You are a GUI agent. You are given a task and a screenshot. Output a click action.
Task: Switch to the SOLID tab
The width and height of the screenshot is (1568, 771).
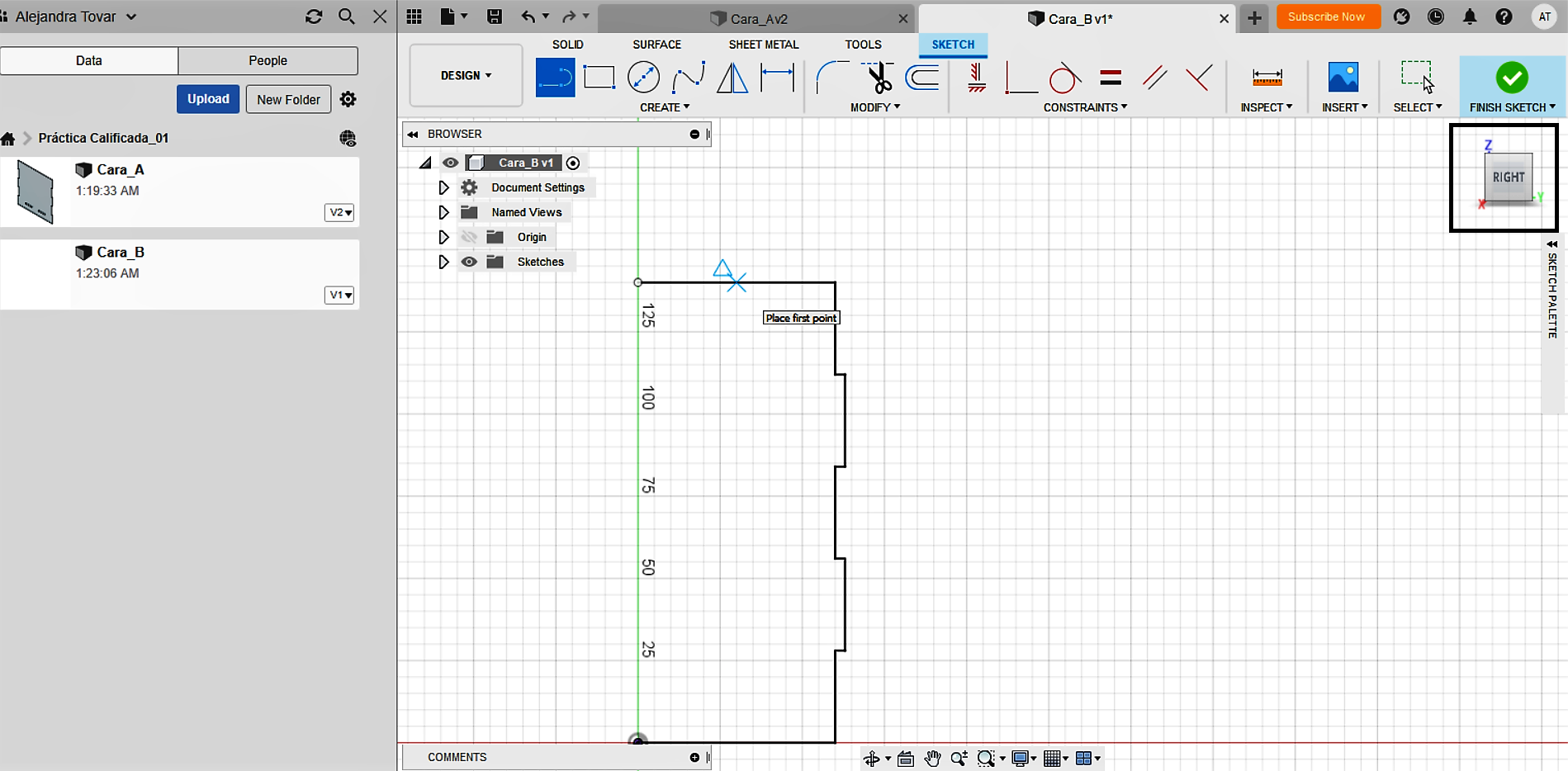pyautogui.click(x=567, y=45)
